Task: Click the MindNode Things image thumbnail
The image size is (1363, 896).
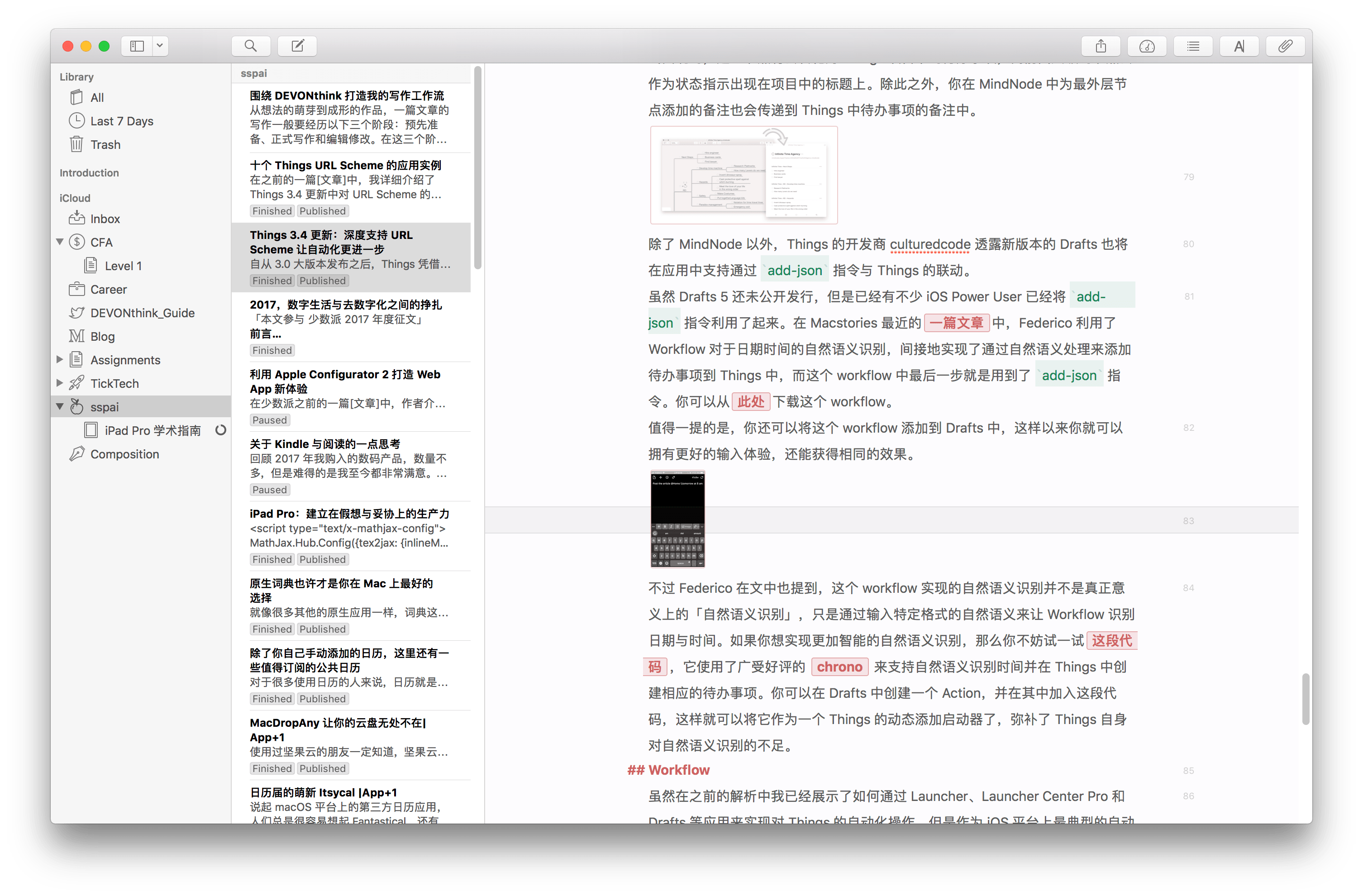Action: [743, 175]
